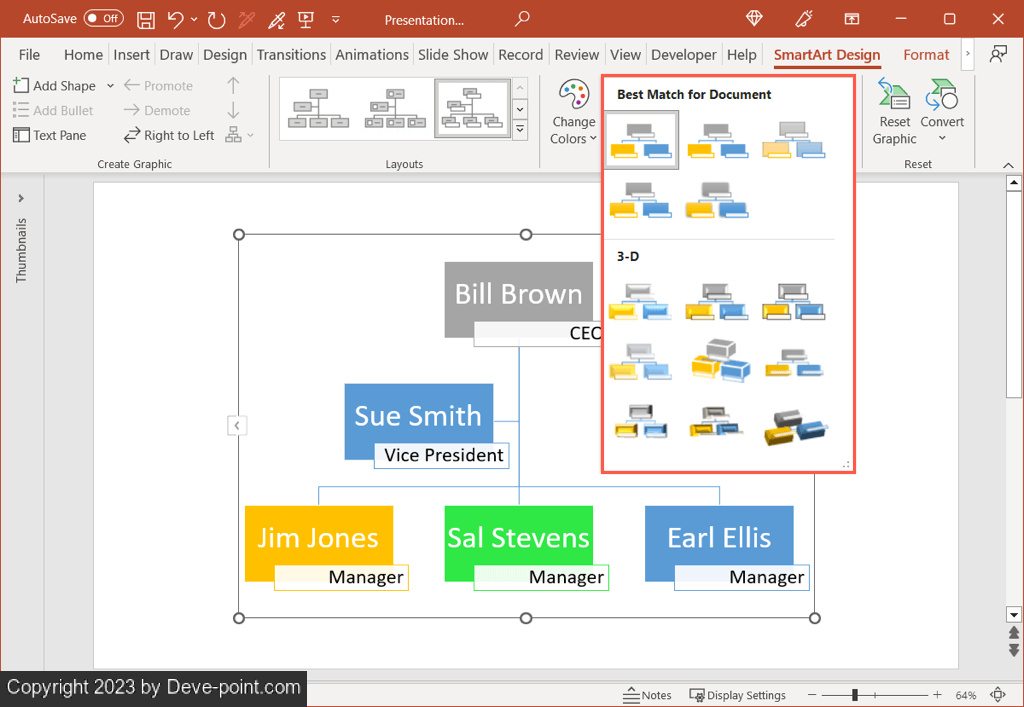Switch to the Transitions tab
Screen dimensions: 1024x707
[291, 55]
